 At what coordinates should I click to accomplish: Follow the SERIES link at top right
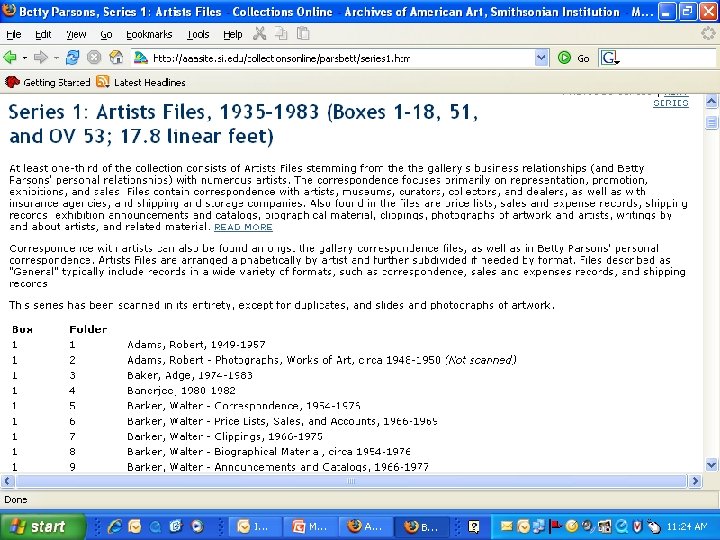(670, 103)
